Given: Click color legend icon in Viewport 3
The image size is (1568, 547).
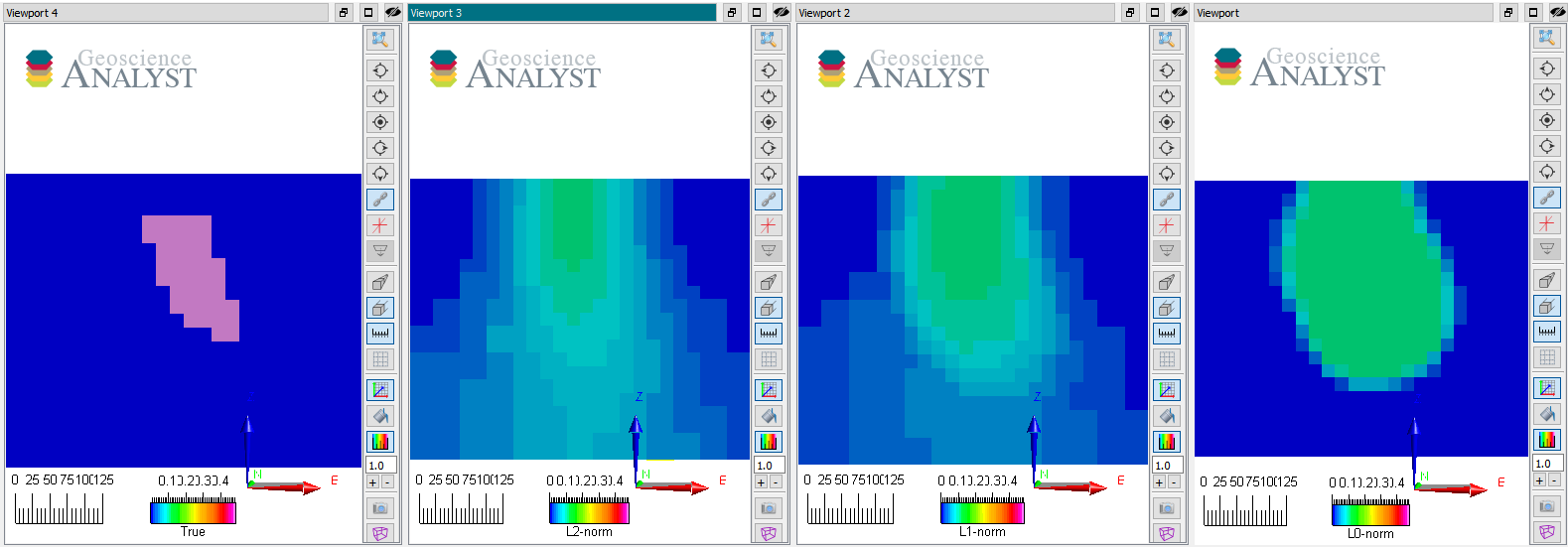Looking at the screenshot, I should point(769,442).
